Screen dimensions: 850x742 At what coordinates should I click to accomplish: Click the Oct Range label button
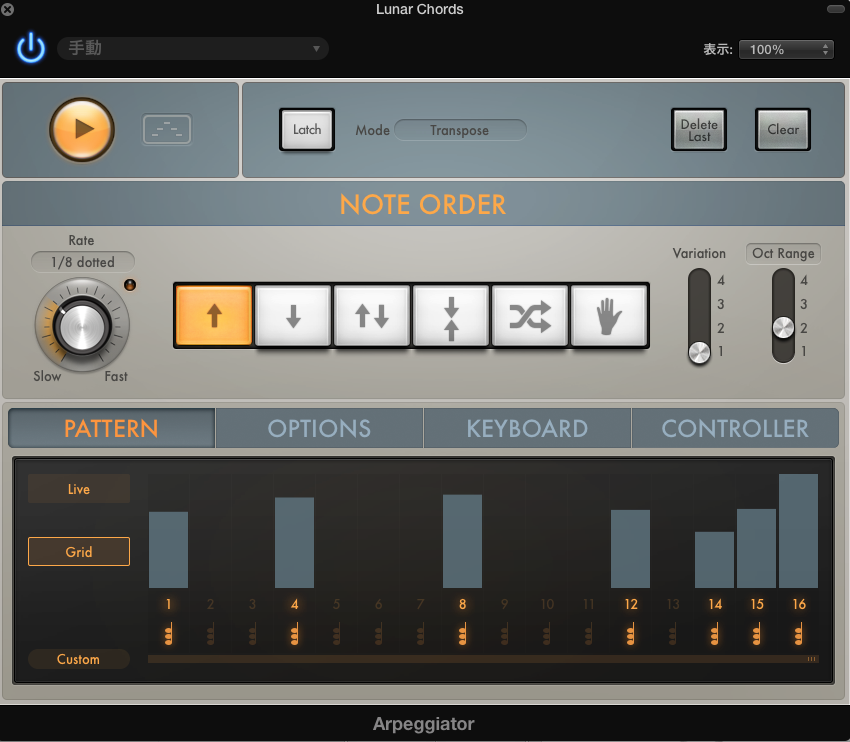[783, 253]
